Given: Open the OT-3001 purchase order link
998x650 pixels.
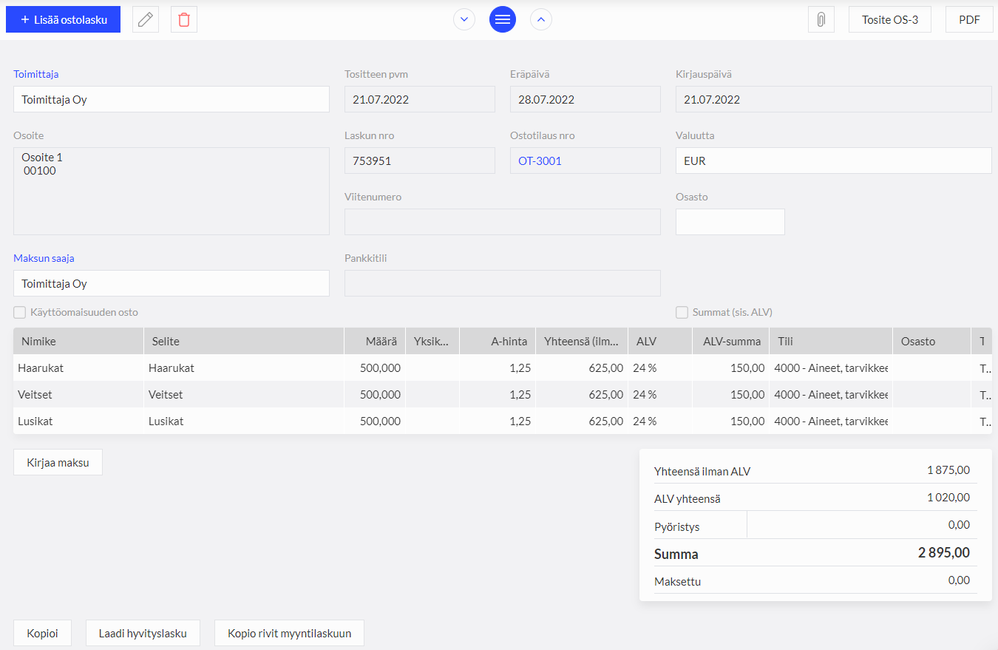Looking at the screenshot, I should tap(540, 161).
